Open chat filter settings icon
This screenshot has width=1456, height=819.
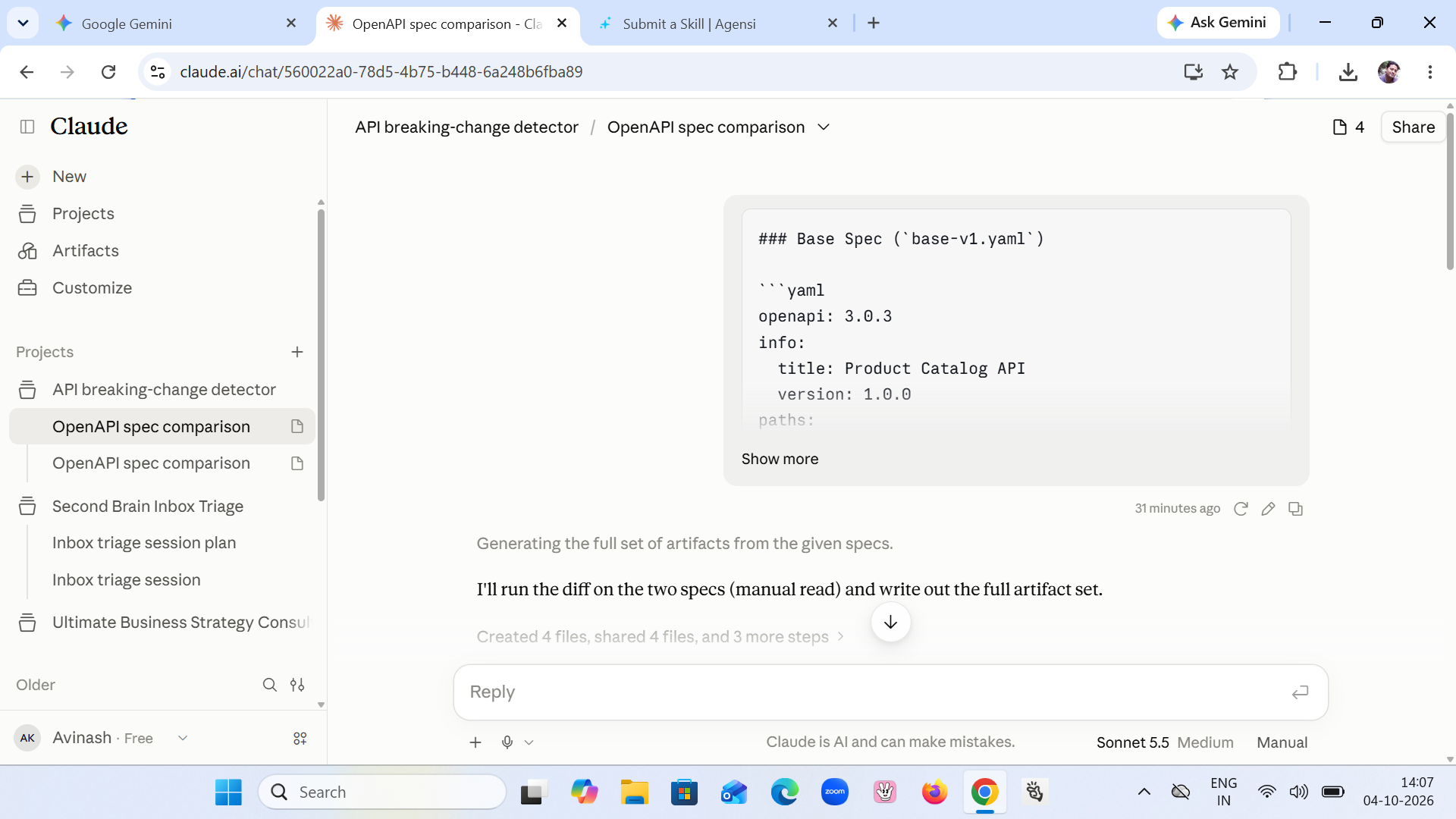tap(297, 685)
